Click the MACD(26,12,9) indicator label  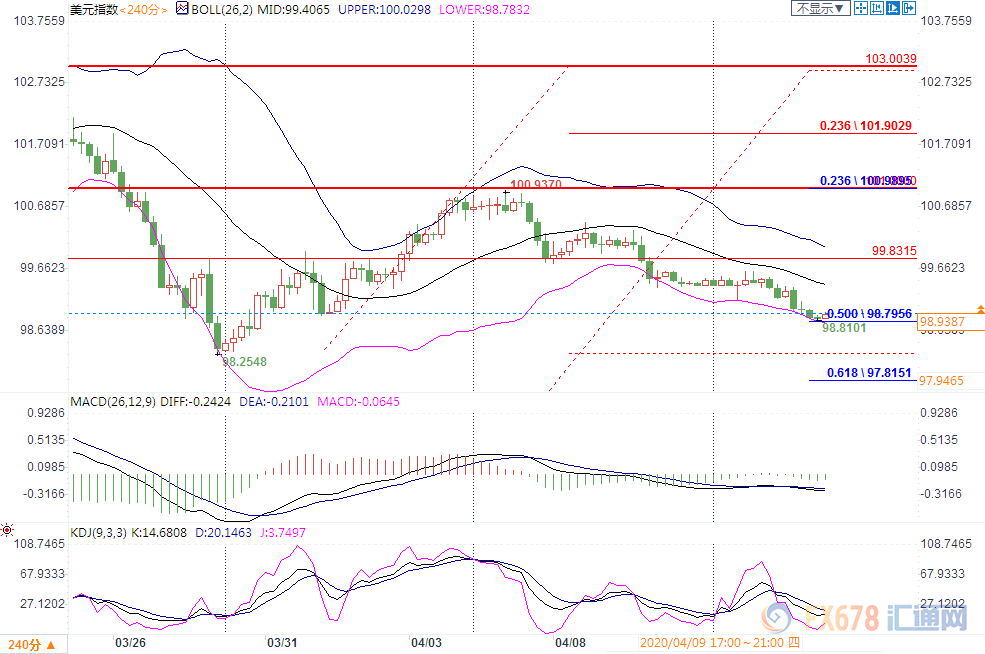(113, 402)
